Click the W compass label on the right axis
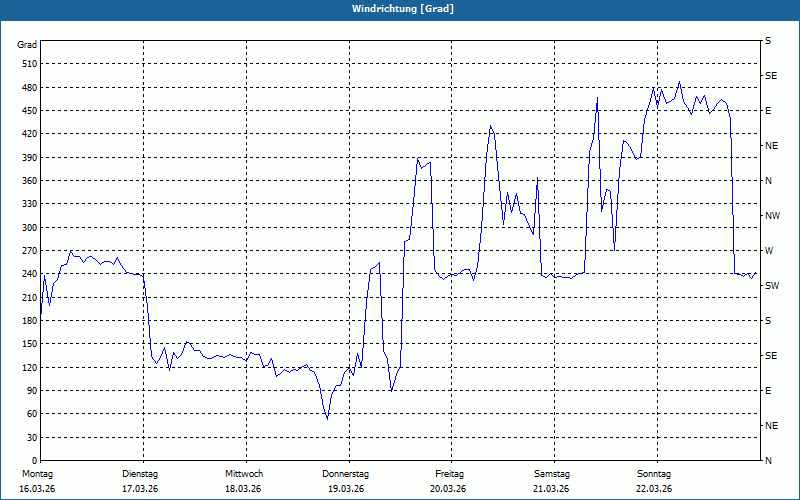The width and height of the screenshot is (800, 500). click(768, 250)
